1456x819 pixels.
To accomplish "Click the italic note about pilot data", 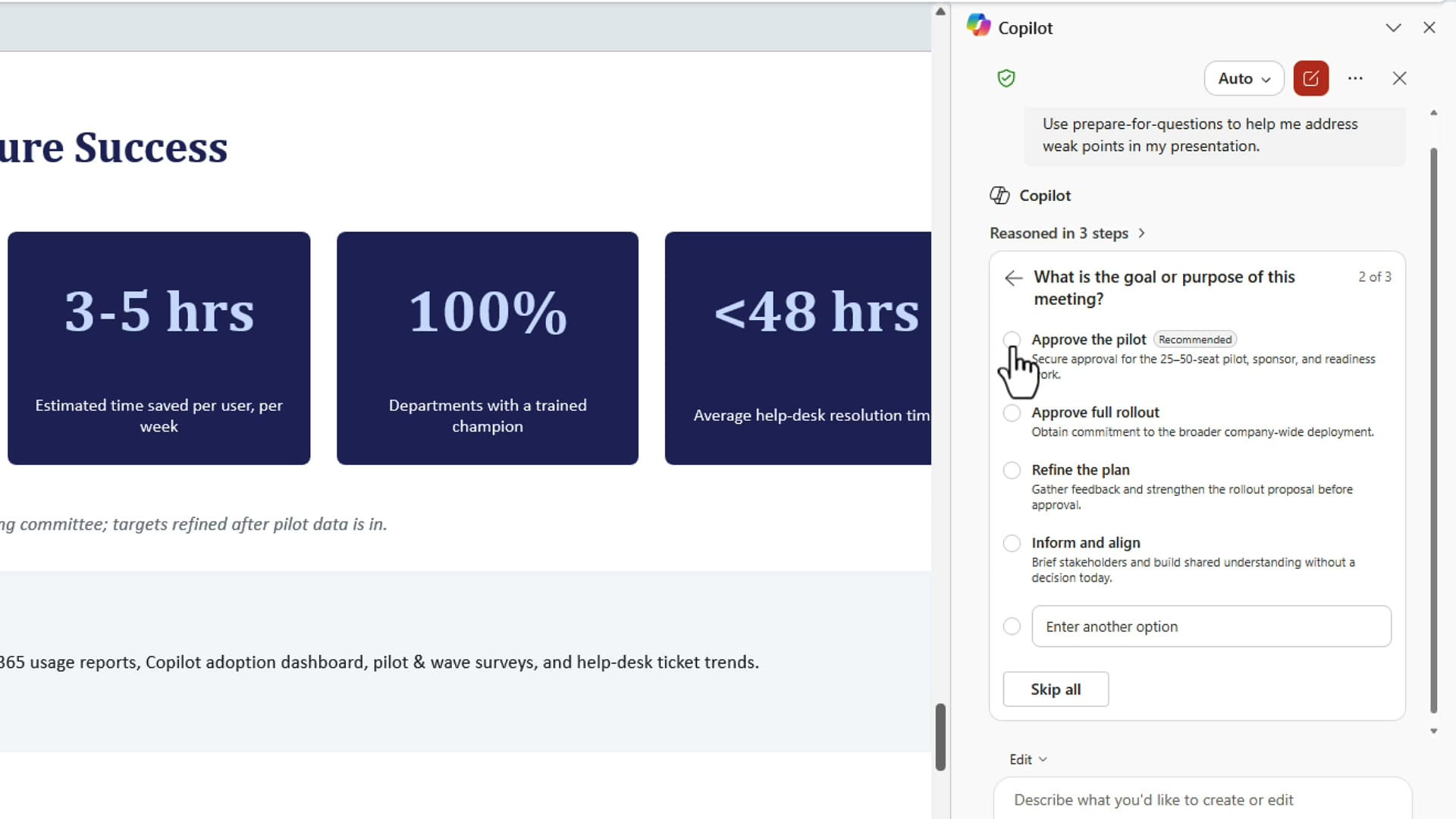I will click(x=193, y=524).
